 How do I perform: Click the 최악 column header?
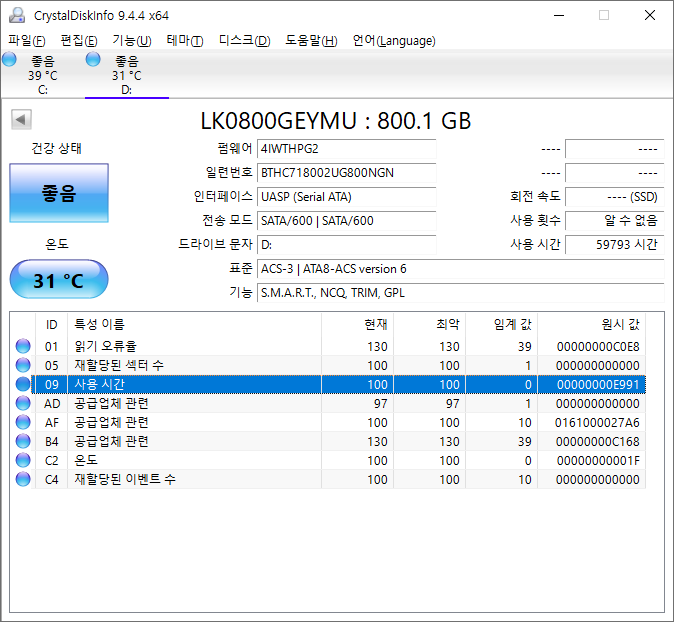point(429,324)
